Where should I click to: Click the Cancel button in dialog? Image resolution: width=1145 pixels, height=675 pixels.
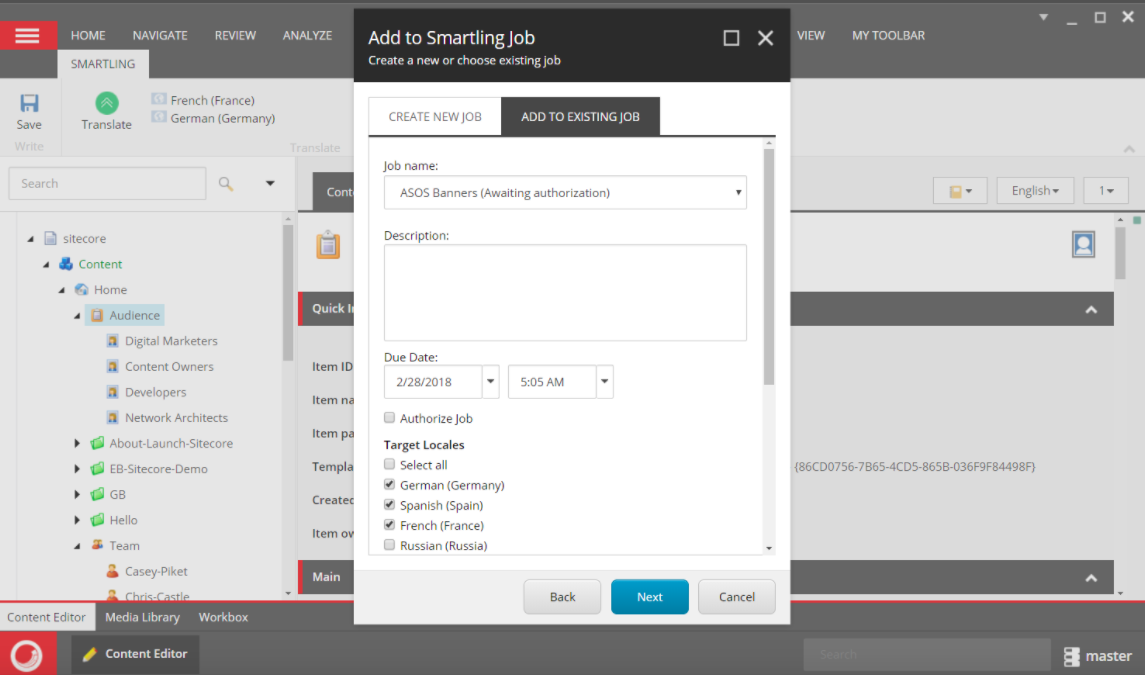[x=737, y=597]
